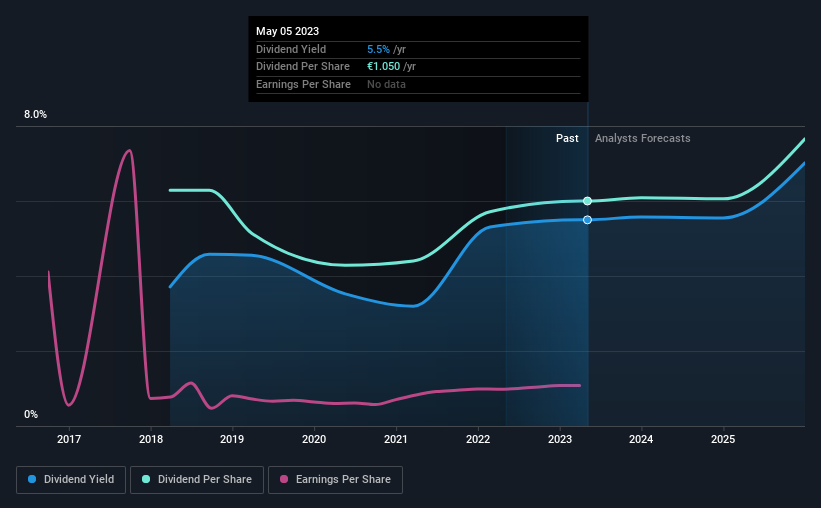
Task: Click the 2020 x-axis label
Action: [314, 439]
